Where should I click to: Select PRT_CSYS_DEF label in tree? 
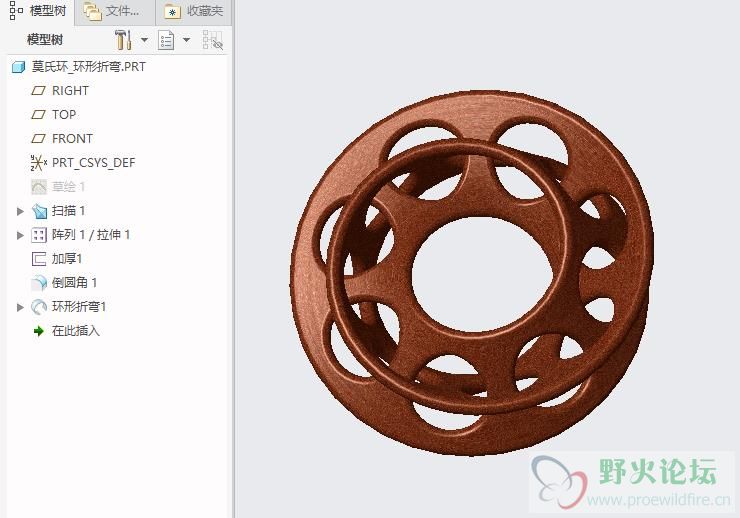tap(93, 163)
